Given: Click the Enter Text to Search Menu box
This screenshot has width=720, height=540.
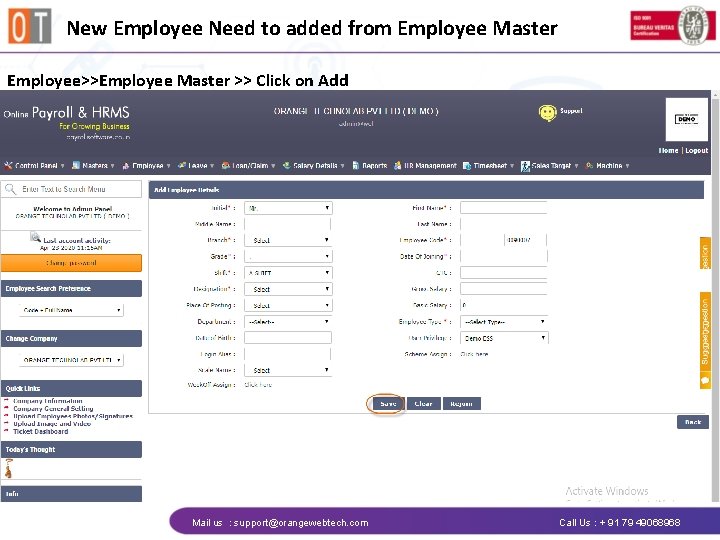Looking at the screenshot, I should [71, 189].
